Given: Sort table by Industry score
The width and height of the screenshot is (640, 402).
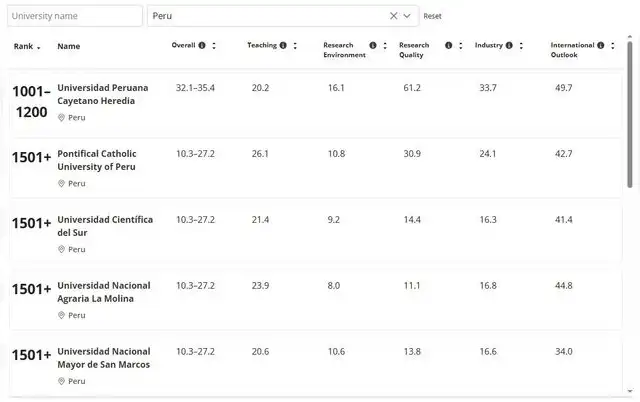Looking at the screenshot, I should point(521,46).
